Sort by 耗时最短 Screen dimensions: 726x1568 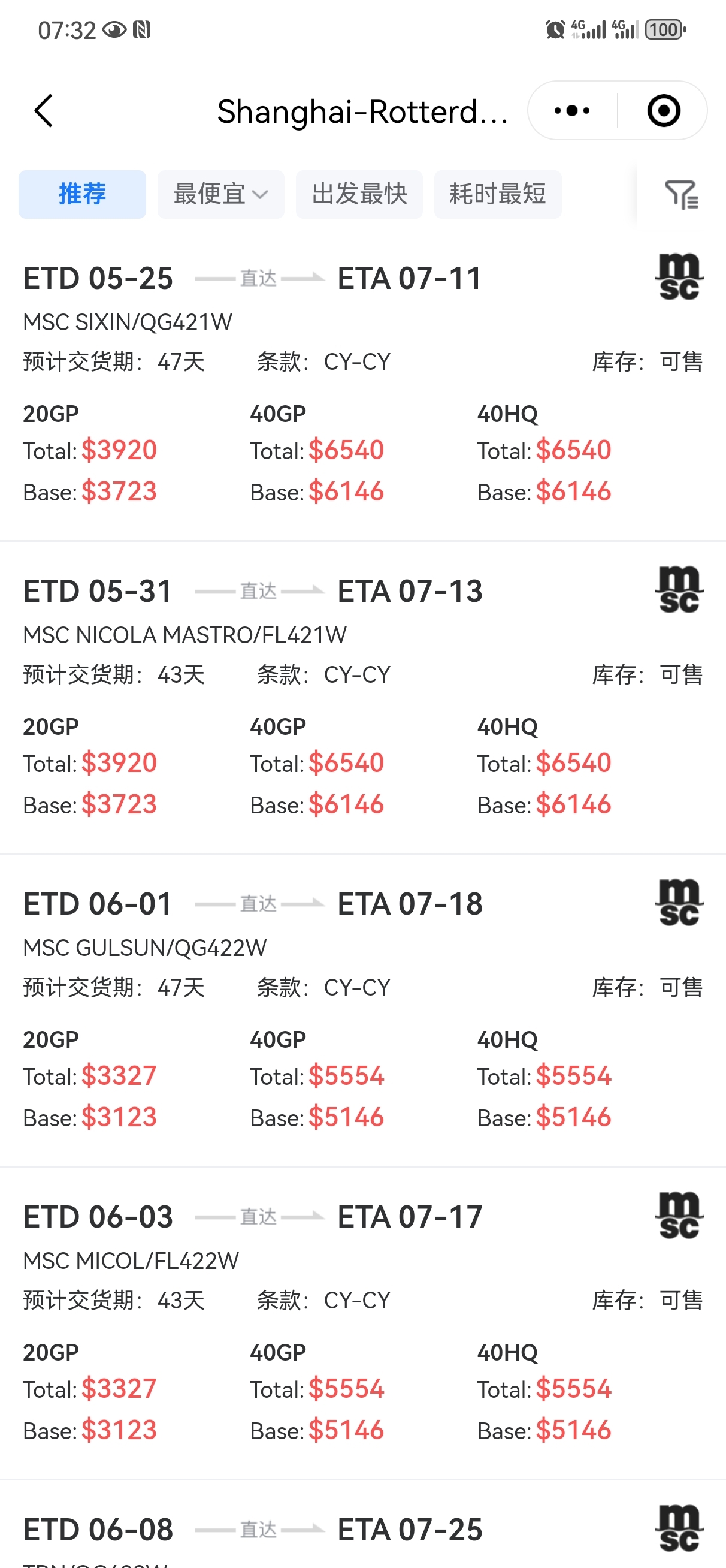tap(498, 194)
